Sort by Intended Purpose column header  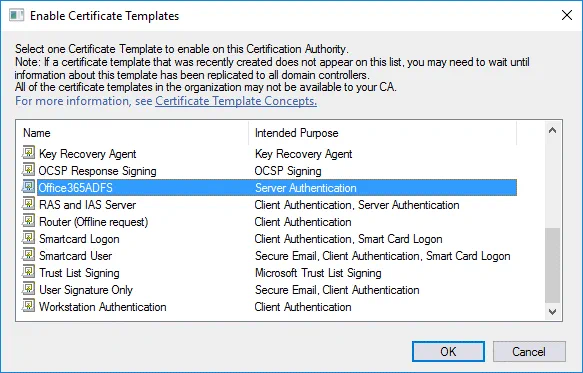click(383, 133)
